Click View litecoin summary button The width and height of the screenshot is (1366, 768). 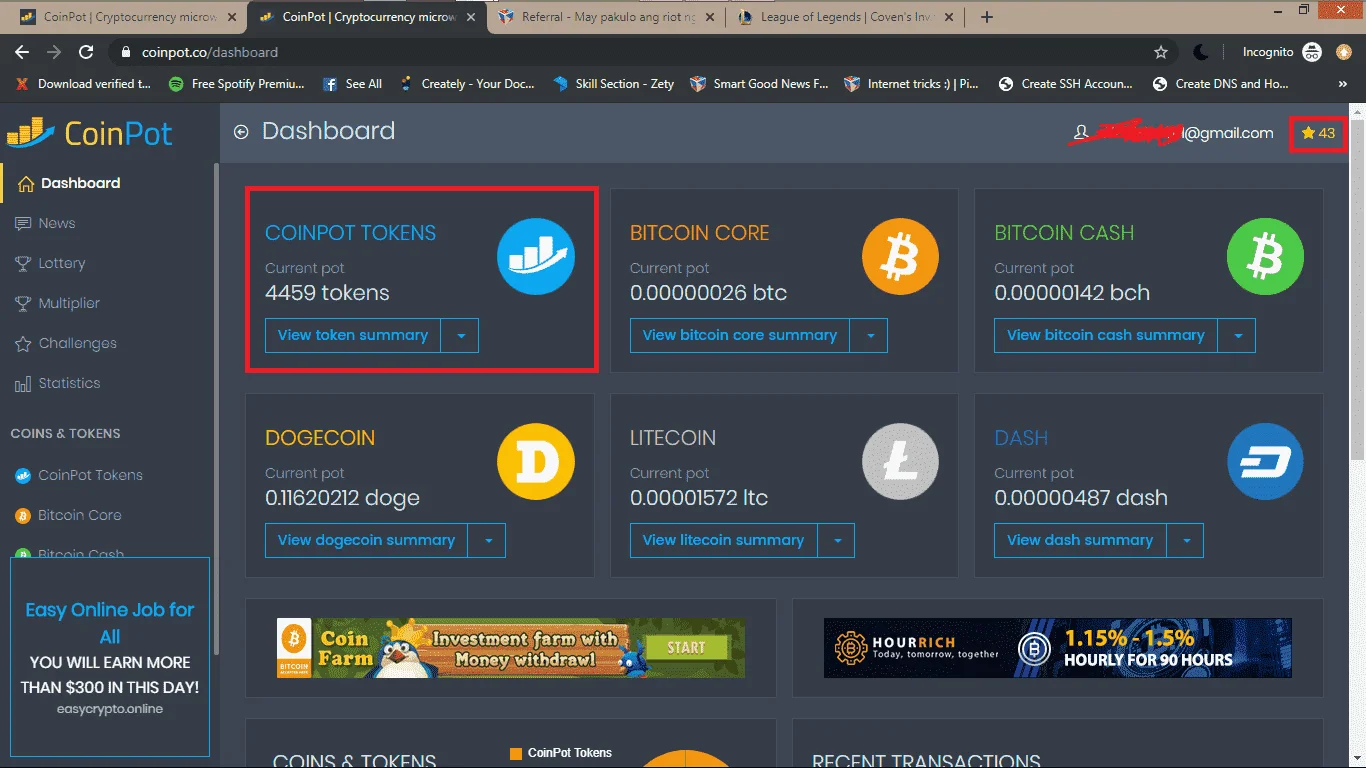click(x=723, y=540)
